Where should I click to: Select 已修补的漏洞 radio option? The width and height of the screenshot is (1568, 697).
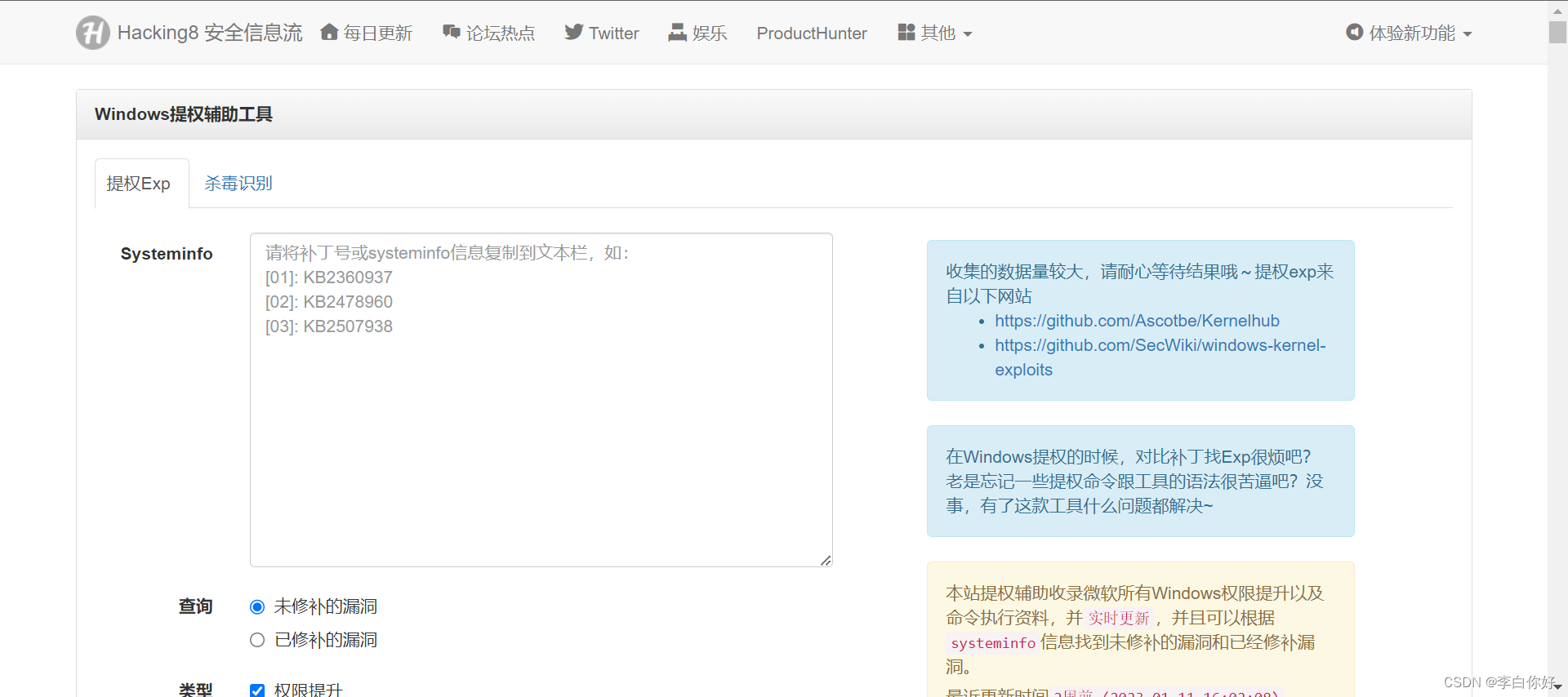pyautogui.click(x=257, y=640)
